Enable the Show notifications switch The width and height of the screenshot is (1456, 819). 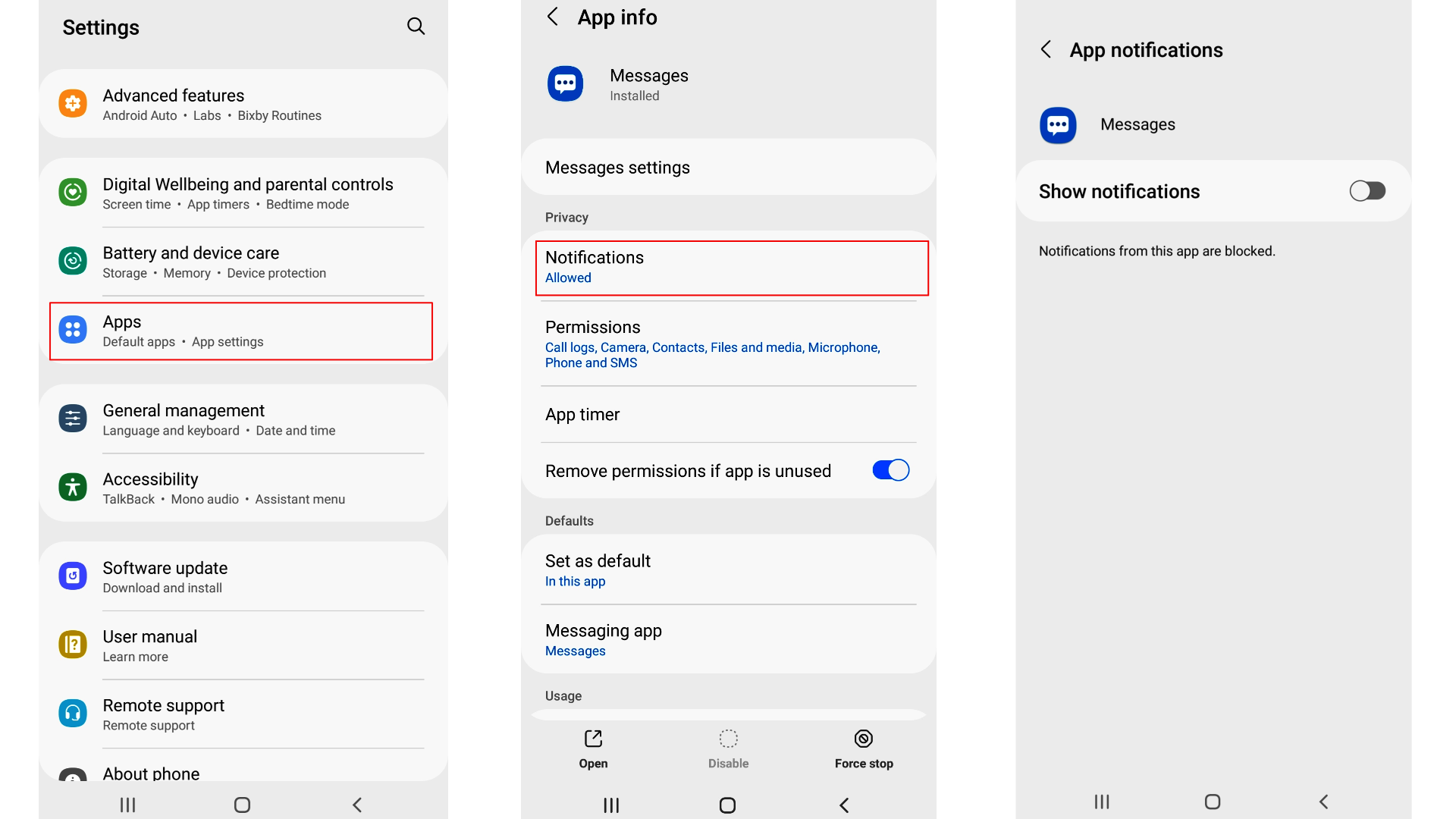[x=1367, y=191]
